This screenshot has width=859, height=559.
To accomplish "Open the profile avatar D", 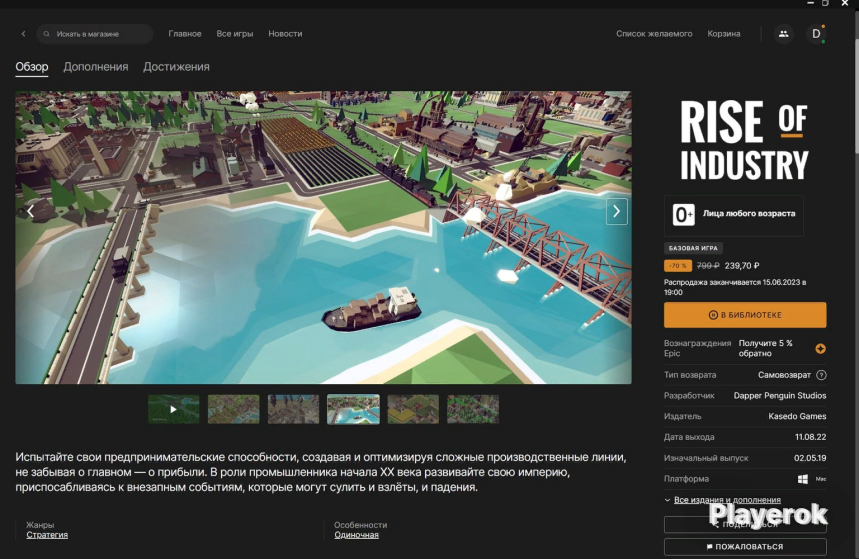I will pyautogui.click(x=816, y=34).
